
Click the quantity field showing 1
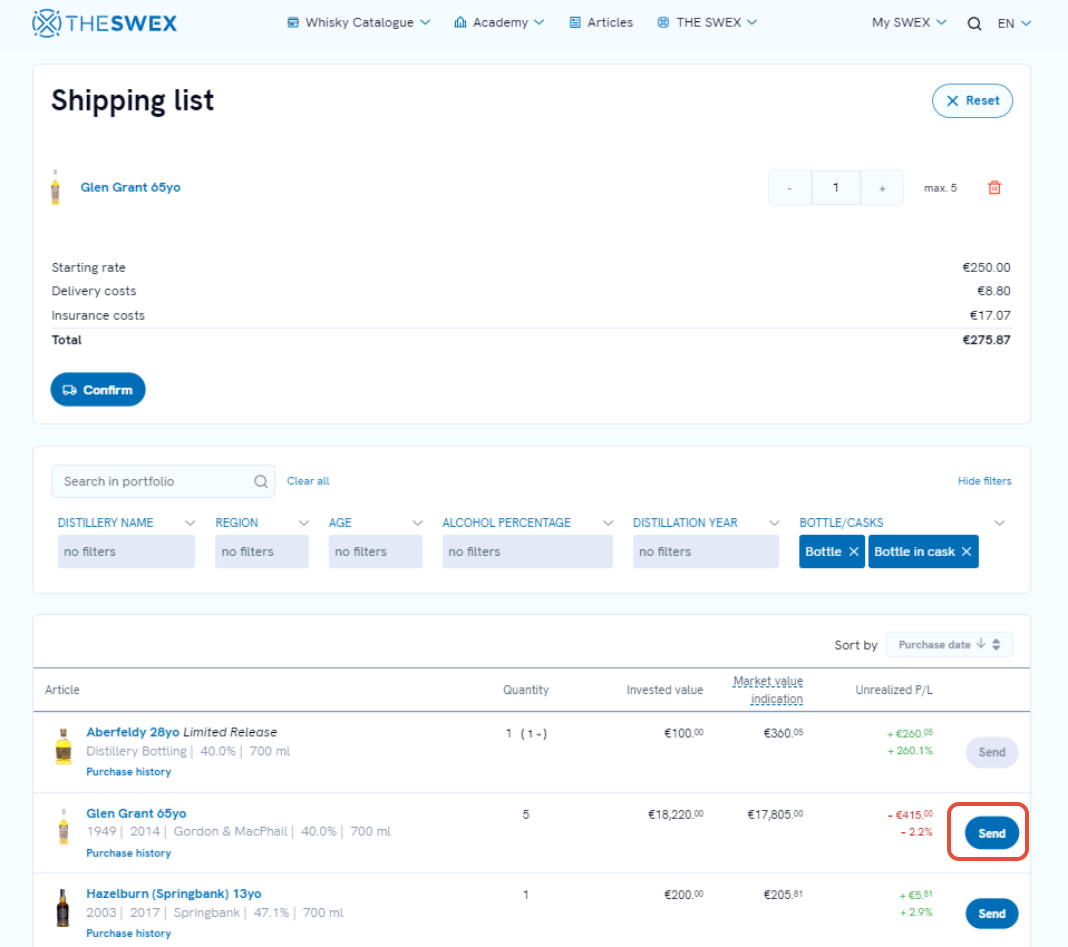[x=836, y=188]
